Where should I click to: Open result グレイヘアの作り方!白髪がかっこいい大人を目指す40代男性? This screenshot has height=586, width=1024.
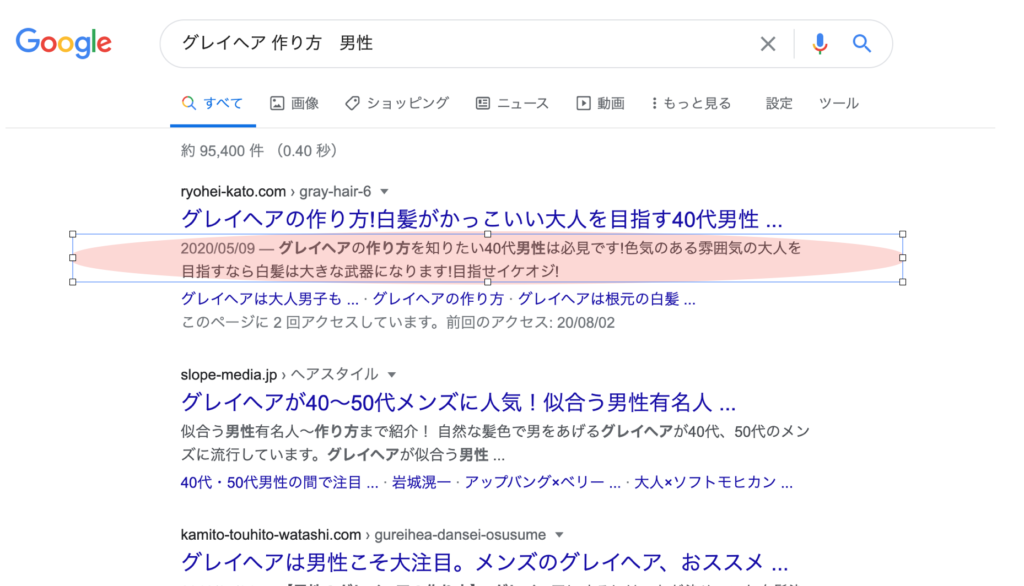pos(481,219)
